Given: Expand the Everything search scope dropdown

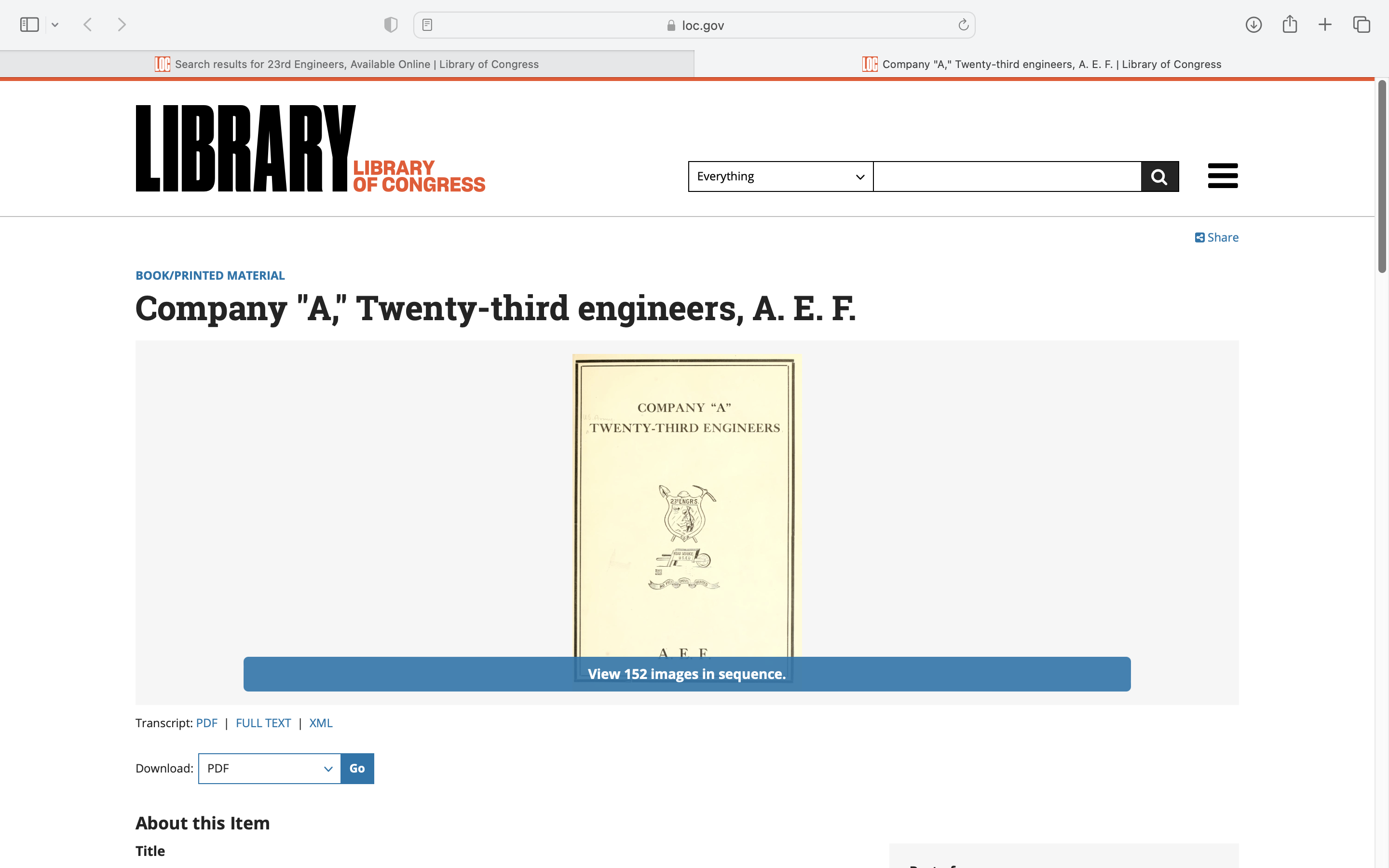Looking at the screenshot, I should click(780, 176).
